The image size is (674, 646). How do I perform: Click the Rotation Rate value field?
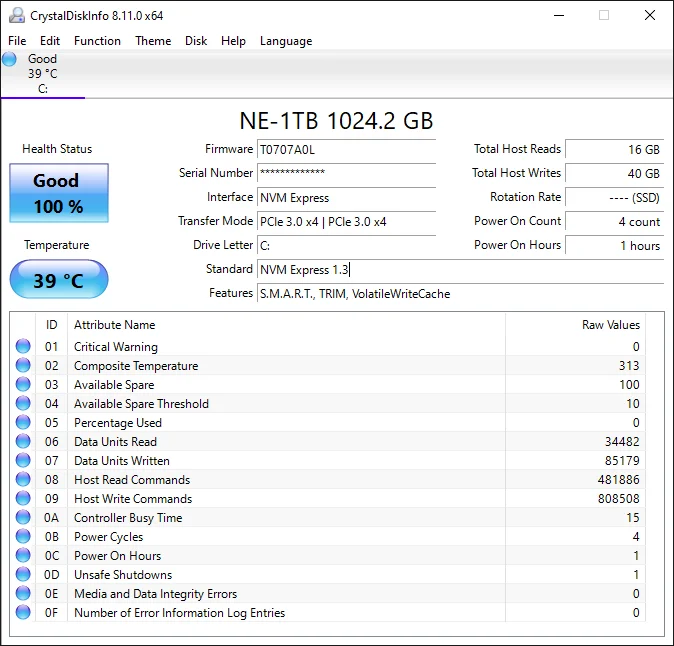[615, 197]
